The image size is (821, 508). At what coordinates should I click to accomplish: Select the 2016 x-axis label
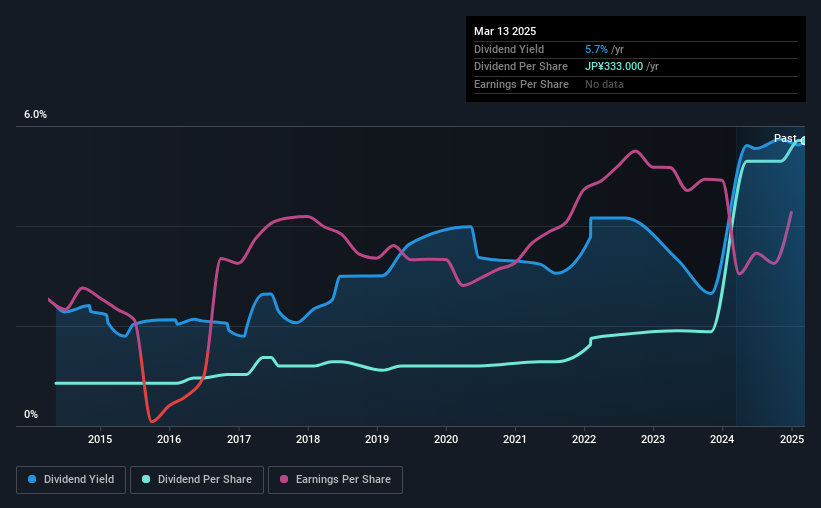tap(169, 439)
